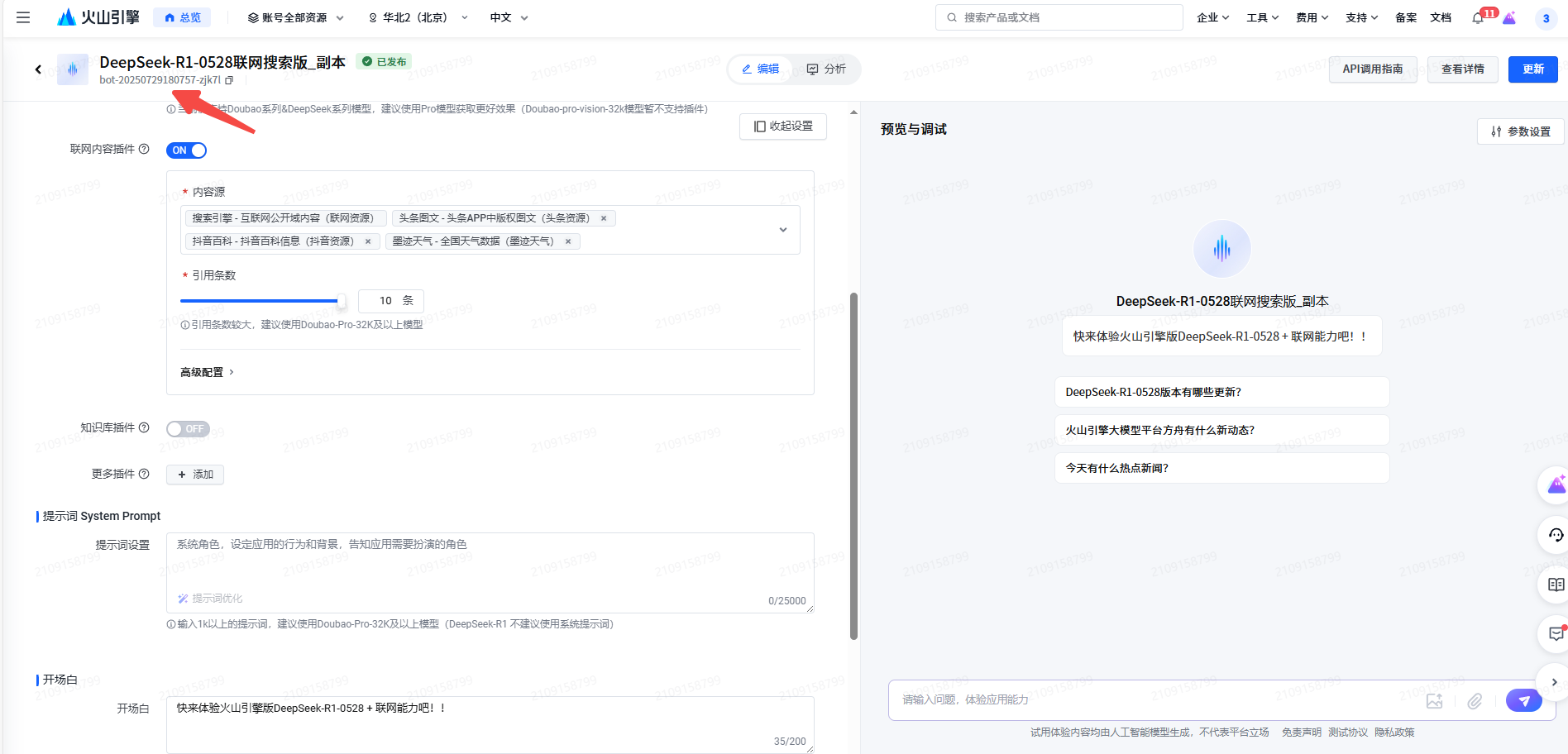Open language dropdown 中文

tap(509, 17)
